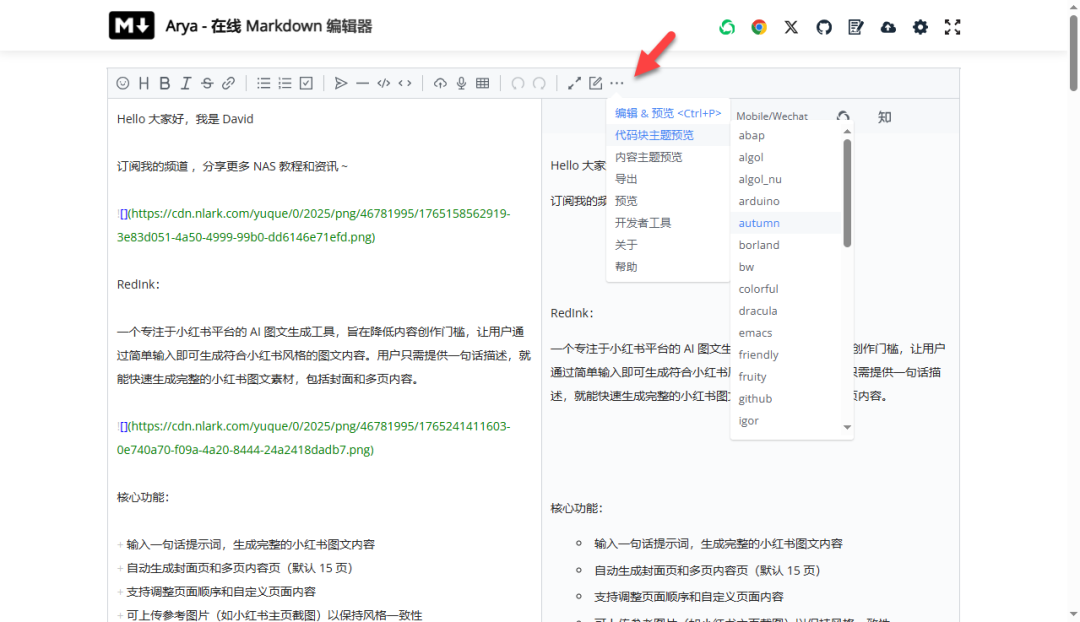Image resolution: width=1080 pixels, height=622 pixels.
Task: Choose 编辑 & 预览 <Ctrl+P> menu item
Action: (x=667, y=113)
